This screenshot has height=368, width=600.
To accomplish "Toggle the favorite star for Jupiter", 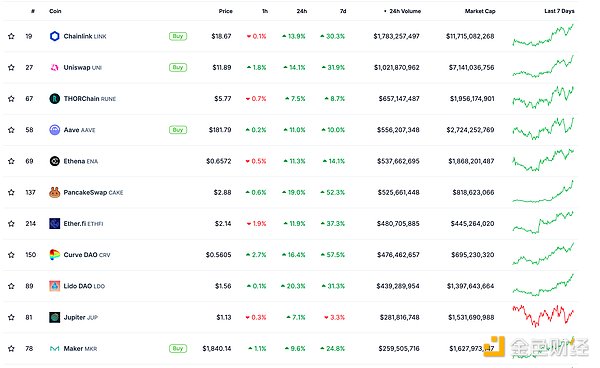I will tap(11, 317).
